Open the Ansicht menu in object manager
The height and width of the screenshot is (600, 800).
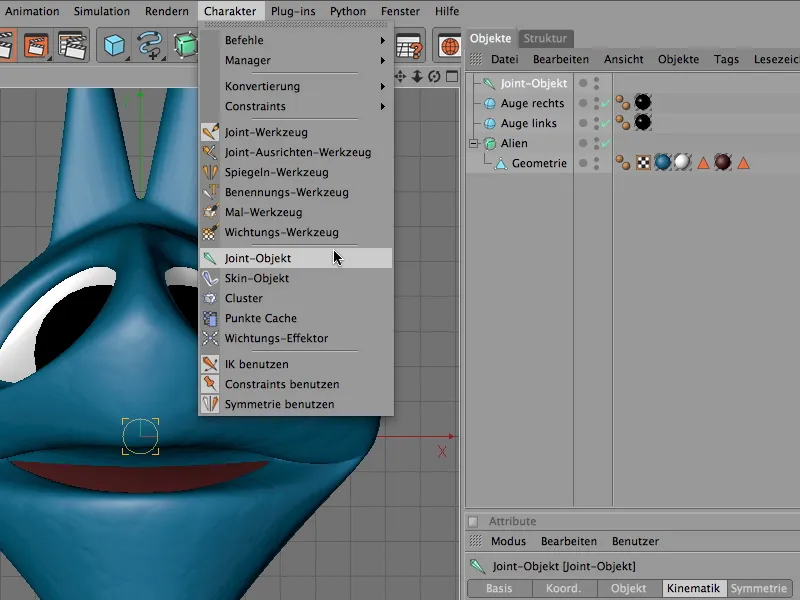click(x=623, y=59)
